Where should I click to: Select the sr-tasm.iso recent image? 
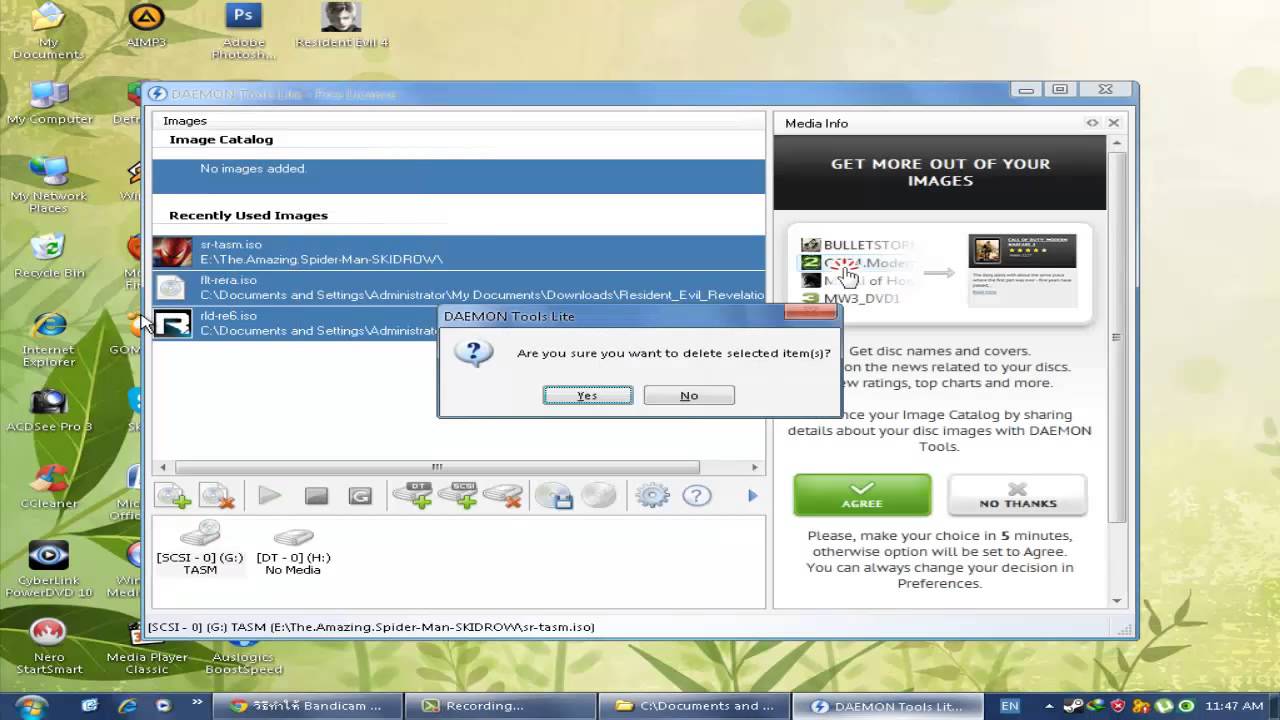[x=459, y=252]
